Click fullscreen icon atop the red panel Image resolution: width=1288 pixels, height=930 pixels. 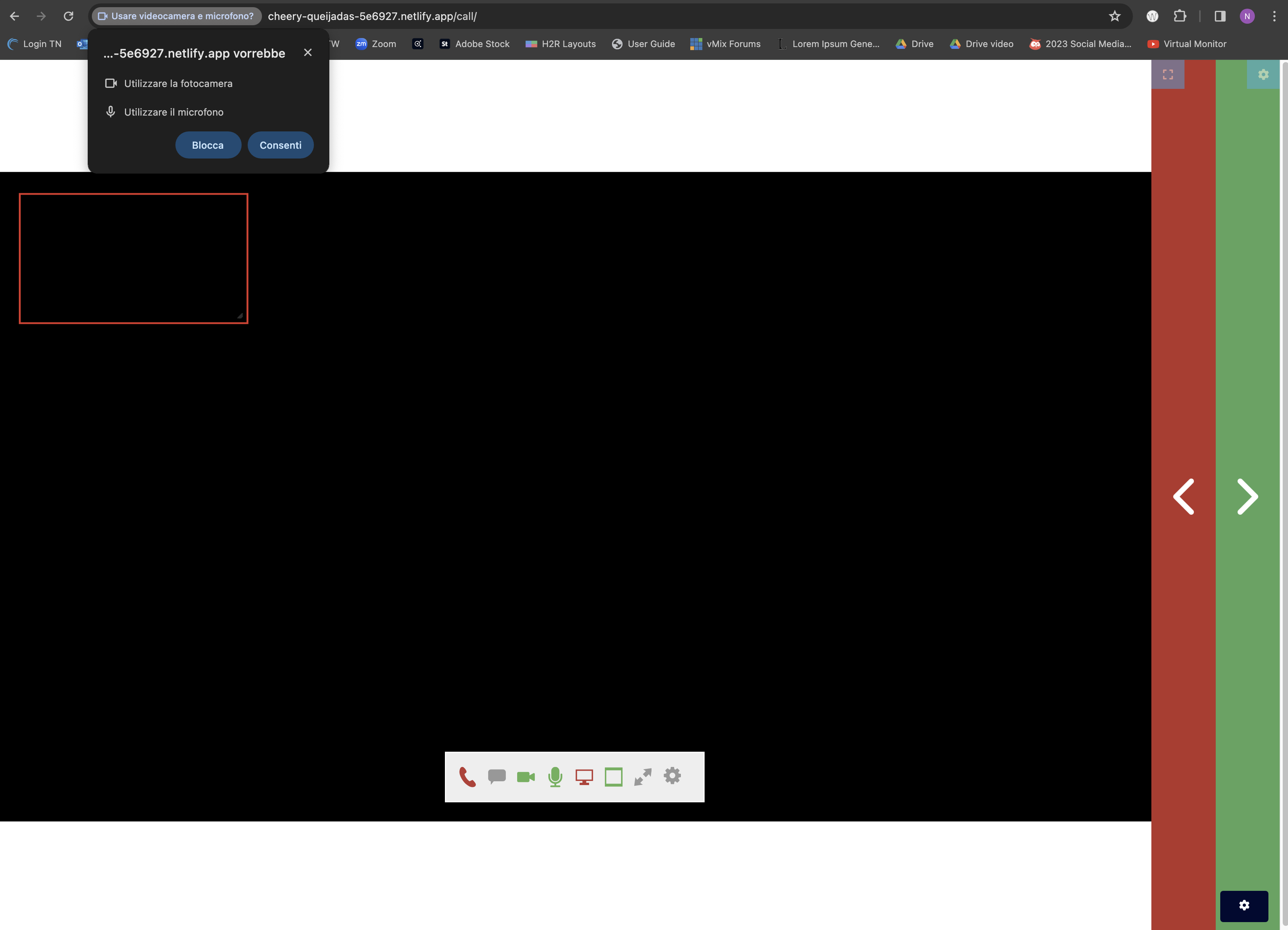[1168, 75]
